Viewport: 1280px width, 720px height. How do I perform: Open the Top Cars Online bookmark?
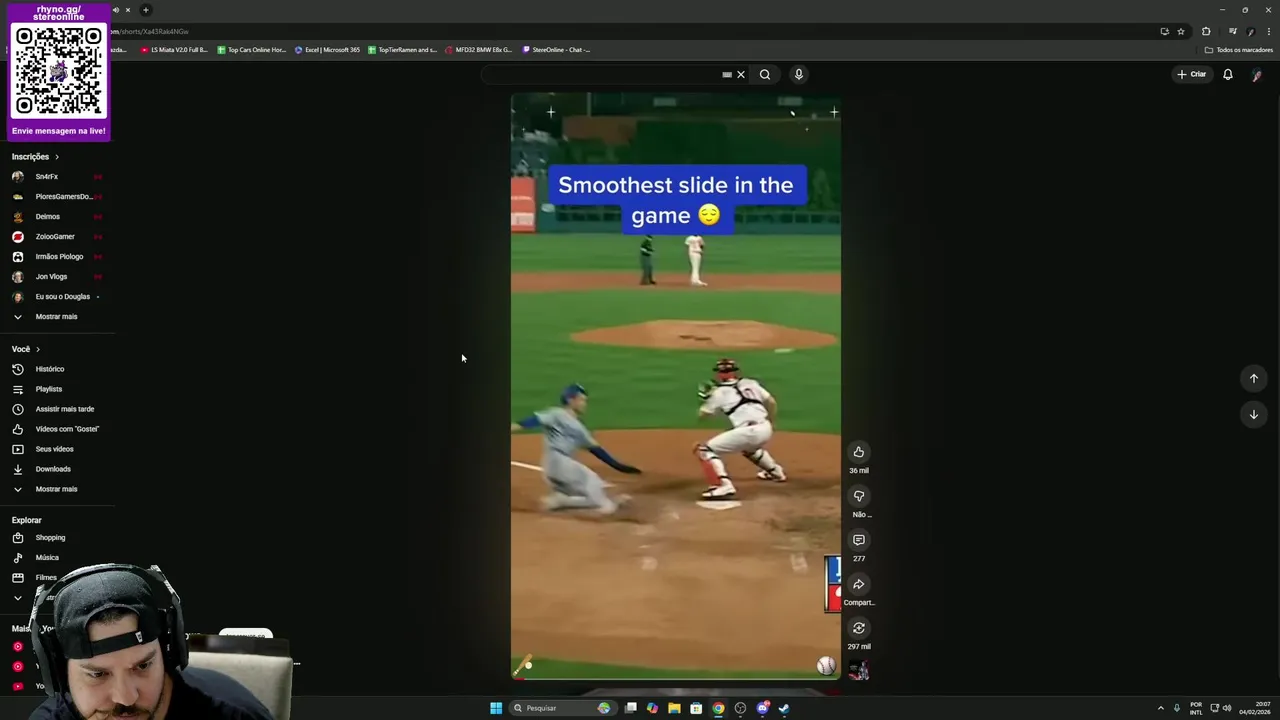pyautogui.click(x=252, y=50)
